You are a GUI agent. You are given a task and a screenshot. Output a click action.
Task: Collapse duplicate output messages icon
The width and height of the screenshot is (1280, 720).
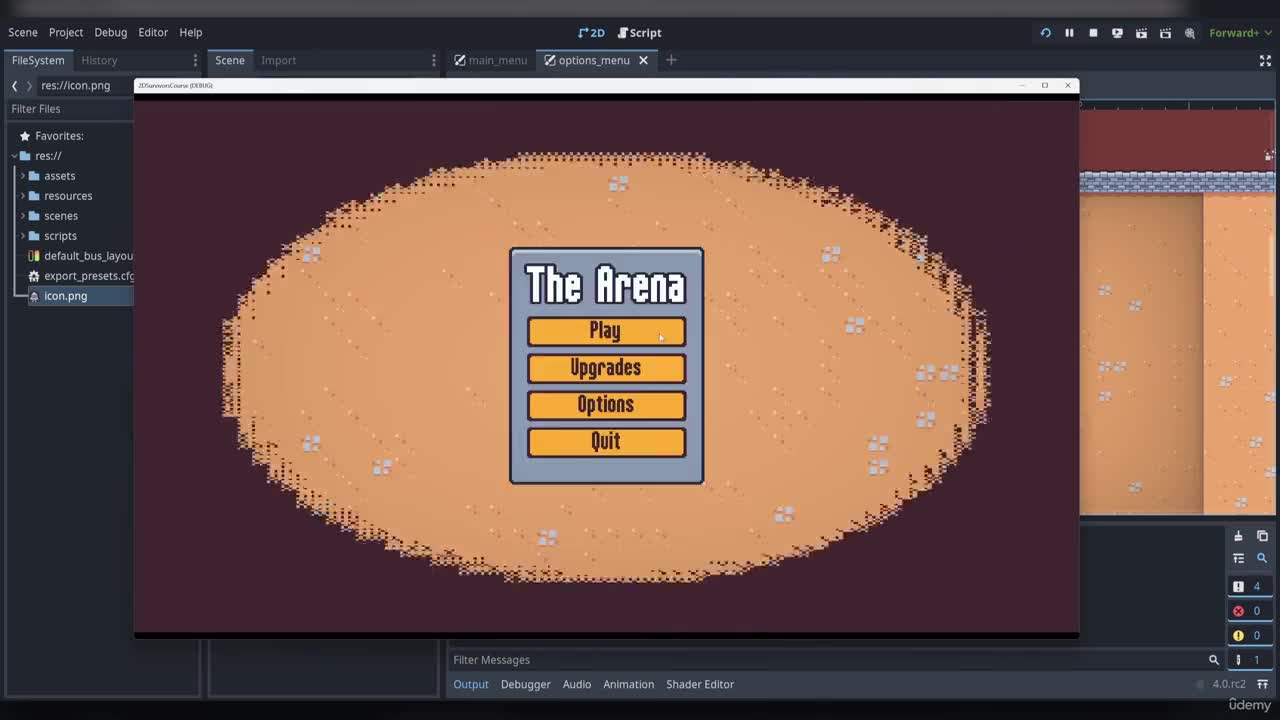[x=1238, y=558]
